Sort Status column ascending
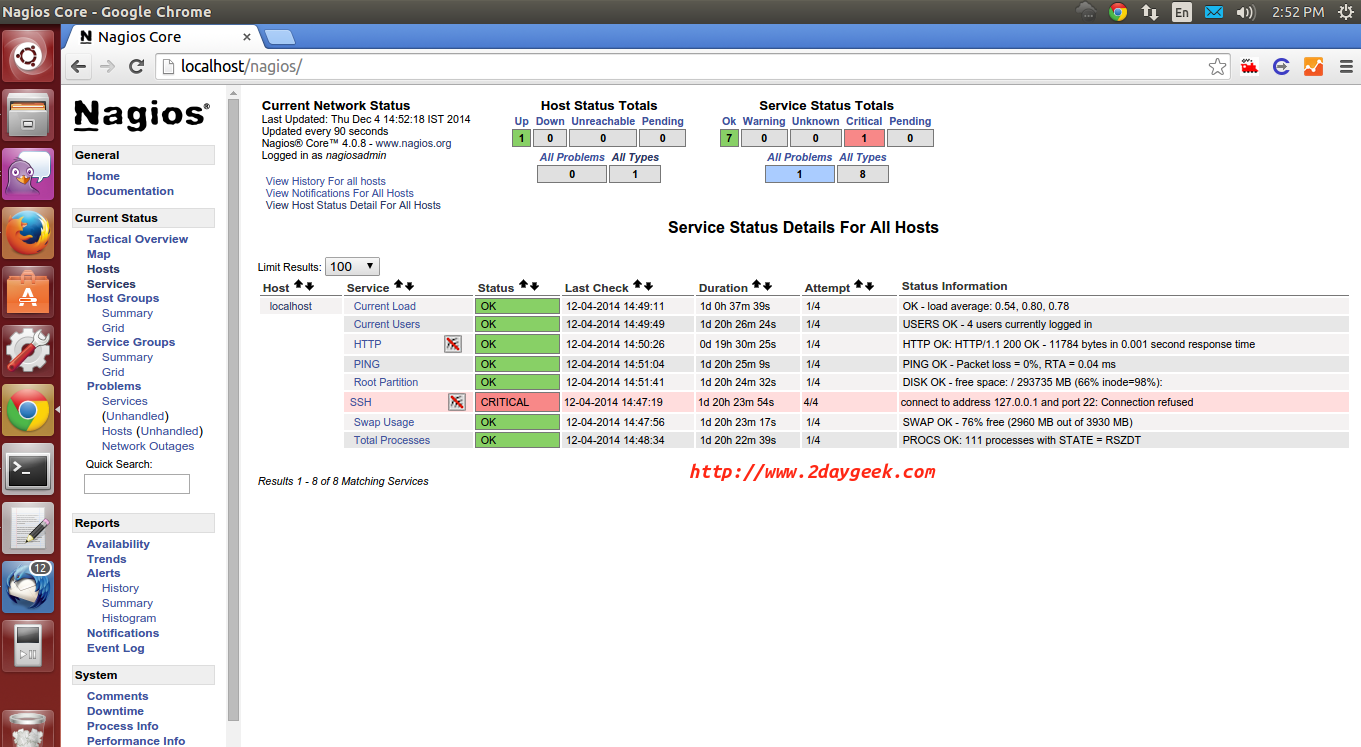 [x=522, y=286]
